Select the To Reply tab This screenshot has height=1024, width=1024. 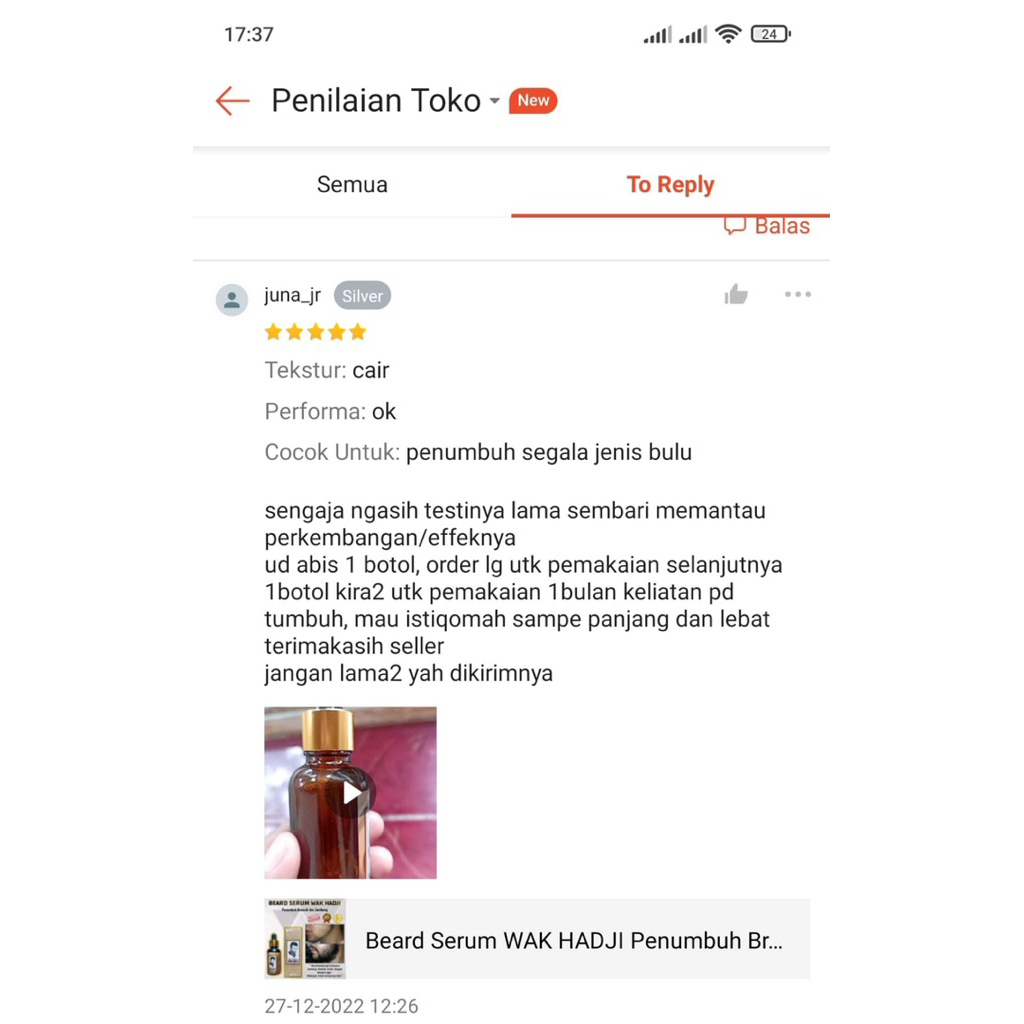click(670, 185)
